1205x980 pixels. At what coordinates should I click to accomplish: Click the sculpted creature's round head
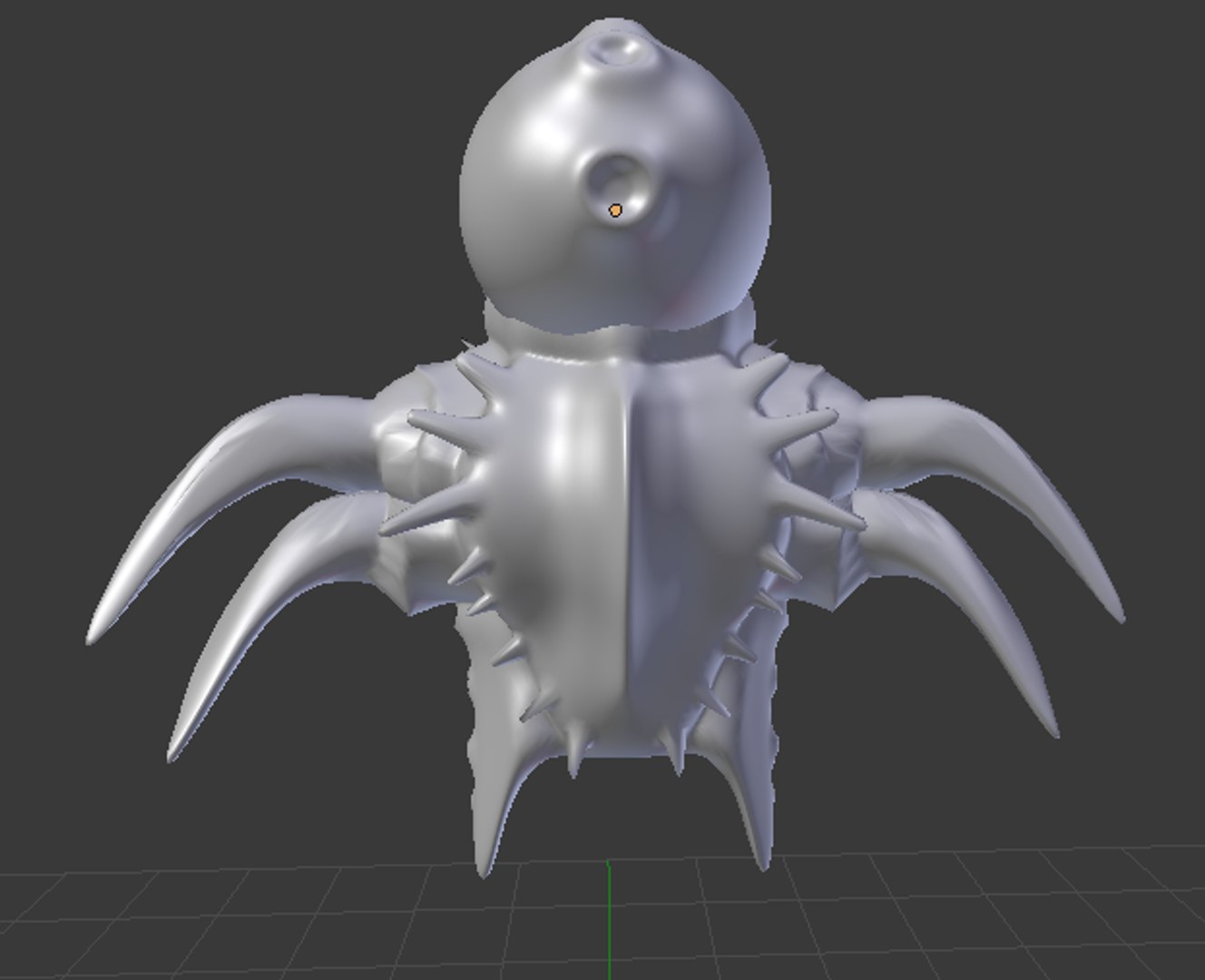[x=615, y=177]
